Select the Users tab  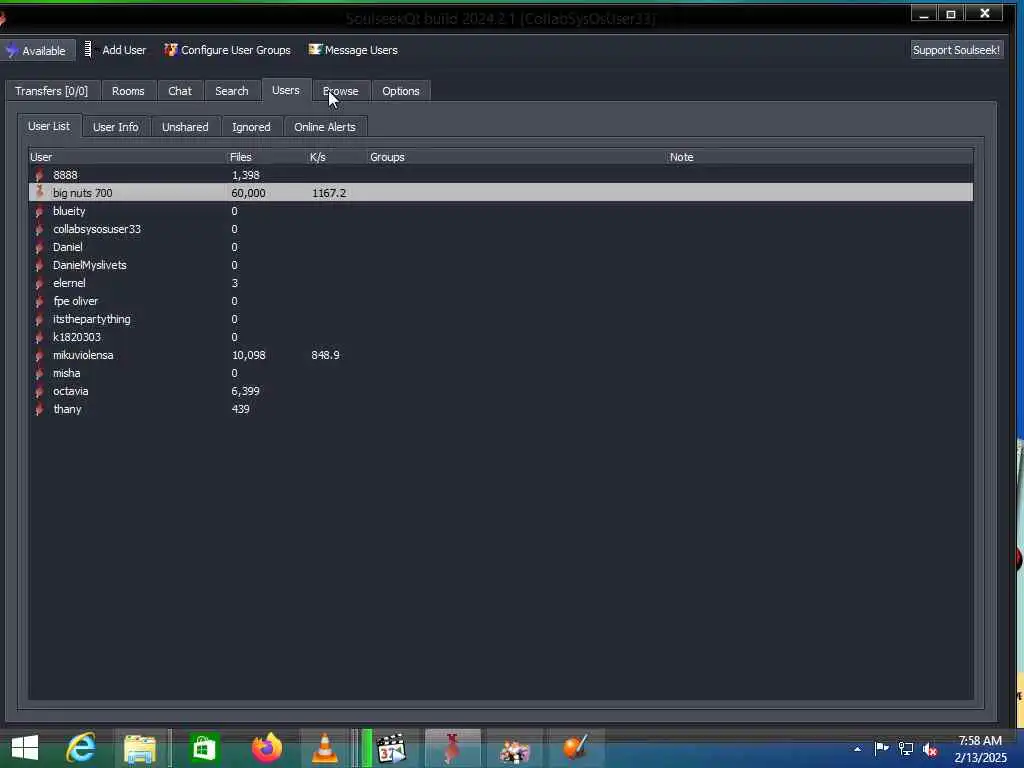click(x=286, y=90)
